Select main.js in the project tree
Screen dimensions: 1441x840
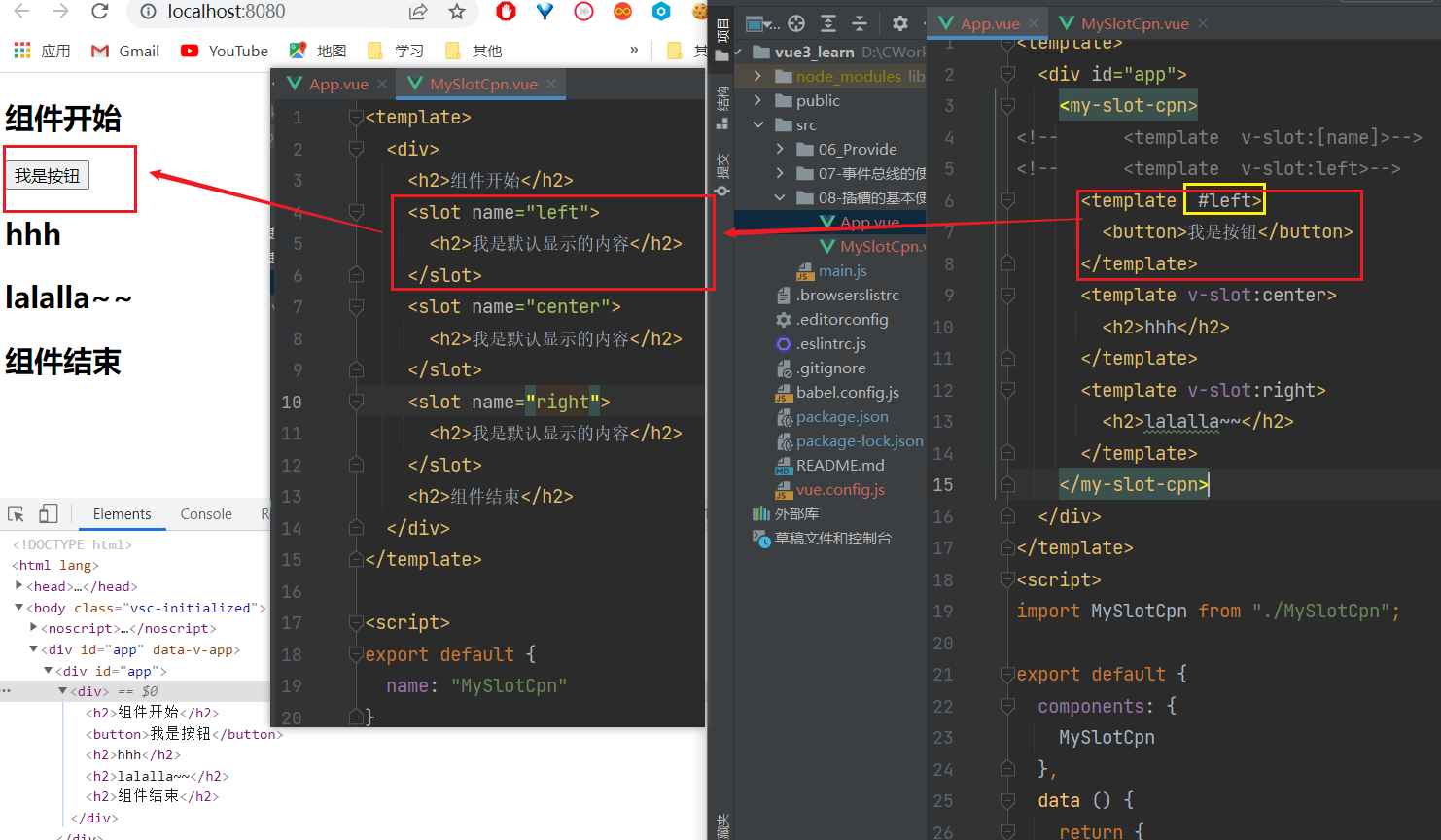tap(832, 270)
